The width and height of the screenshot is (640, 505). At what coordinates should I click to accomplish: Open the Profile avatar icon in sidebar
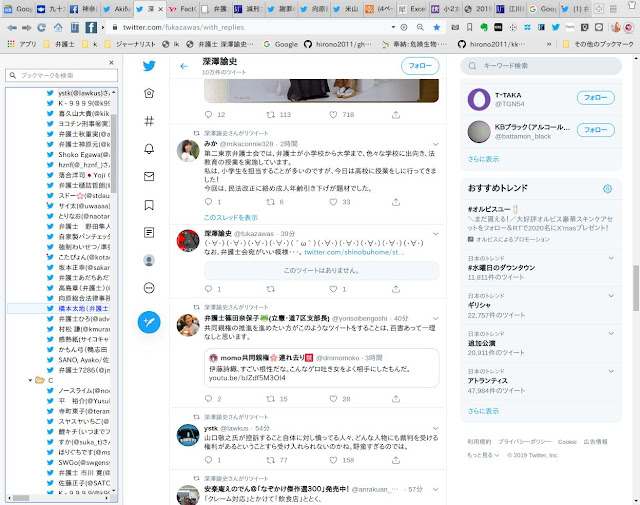tap(149, 260)
